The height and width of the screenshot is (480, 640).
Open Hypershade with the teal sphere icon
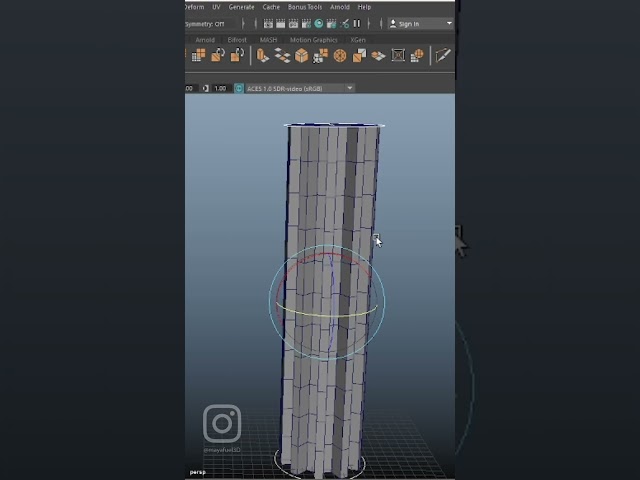(319, 24)
